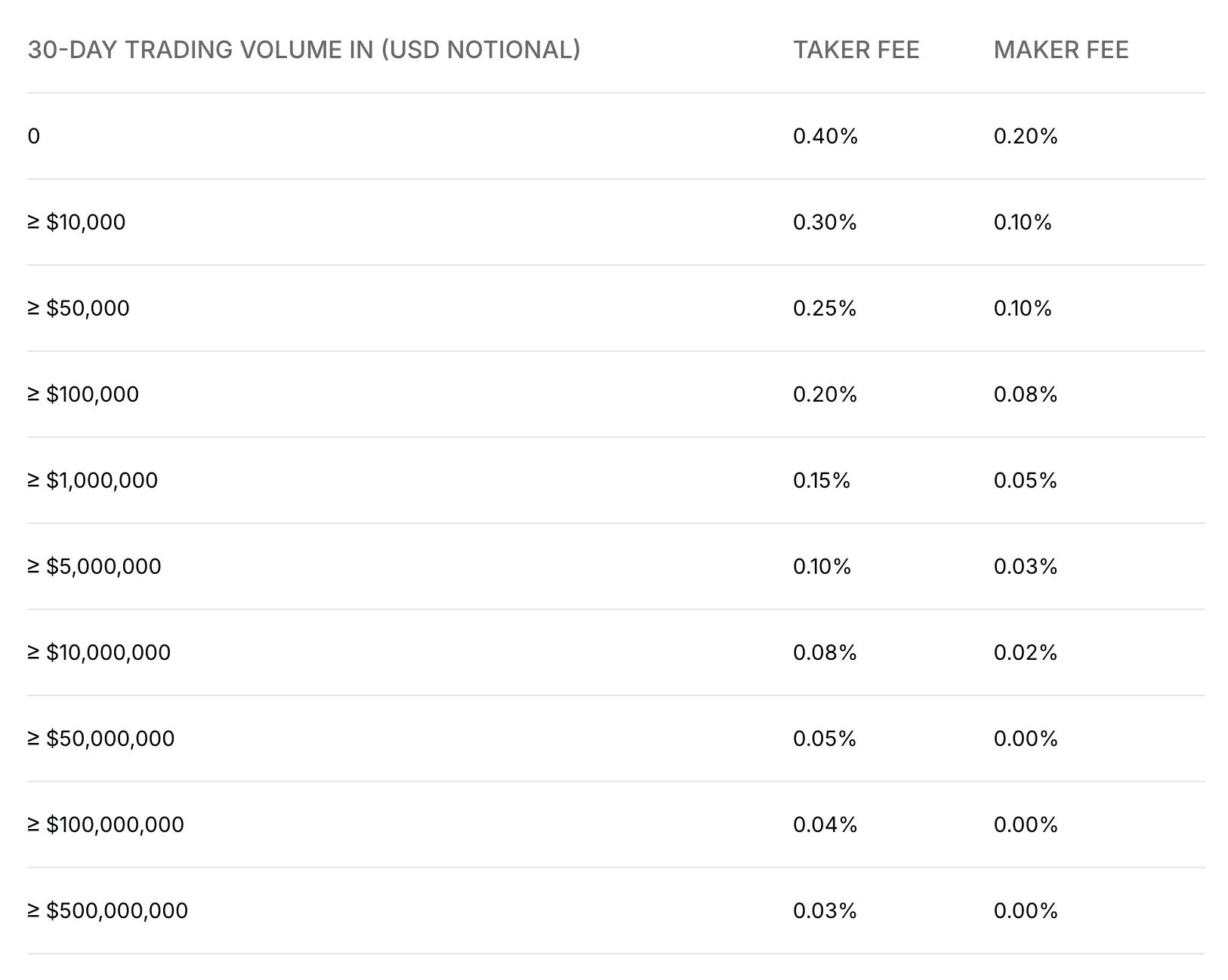Click the Maker Fee column header

pos(1060,50)
